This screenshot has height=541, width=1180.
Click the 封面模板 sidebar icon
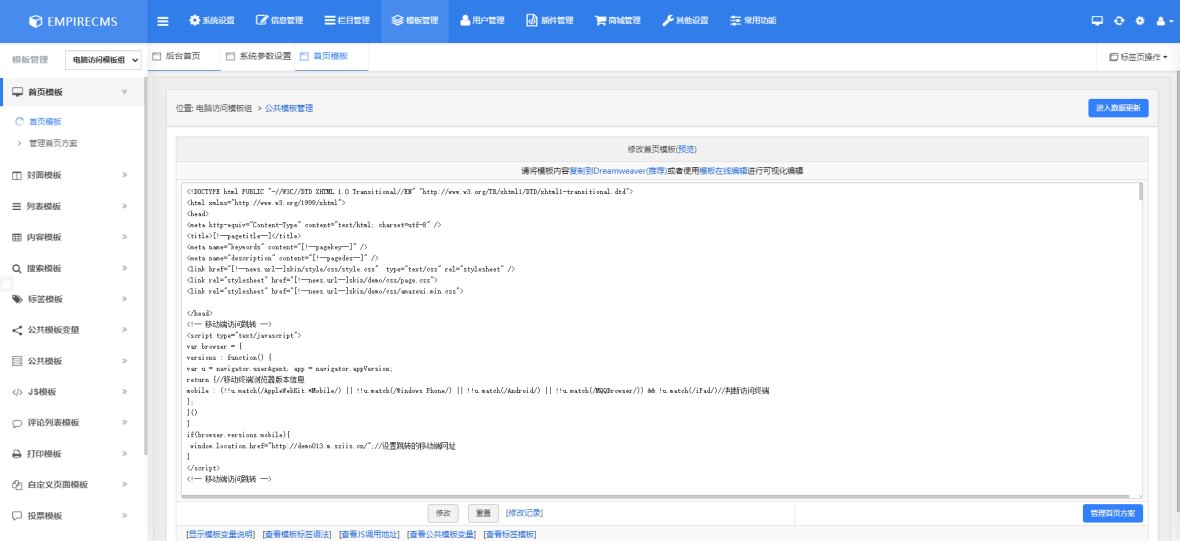[17, 175]
